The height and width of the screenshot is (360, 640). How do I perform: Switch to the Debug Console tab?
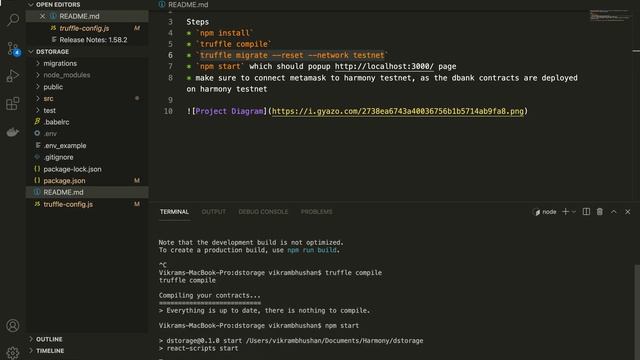coord(263,211)
